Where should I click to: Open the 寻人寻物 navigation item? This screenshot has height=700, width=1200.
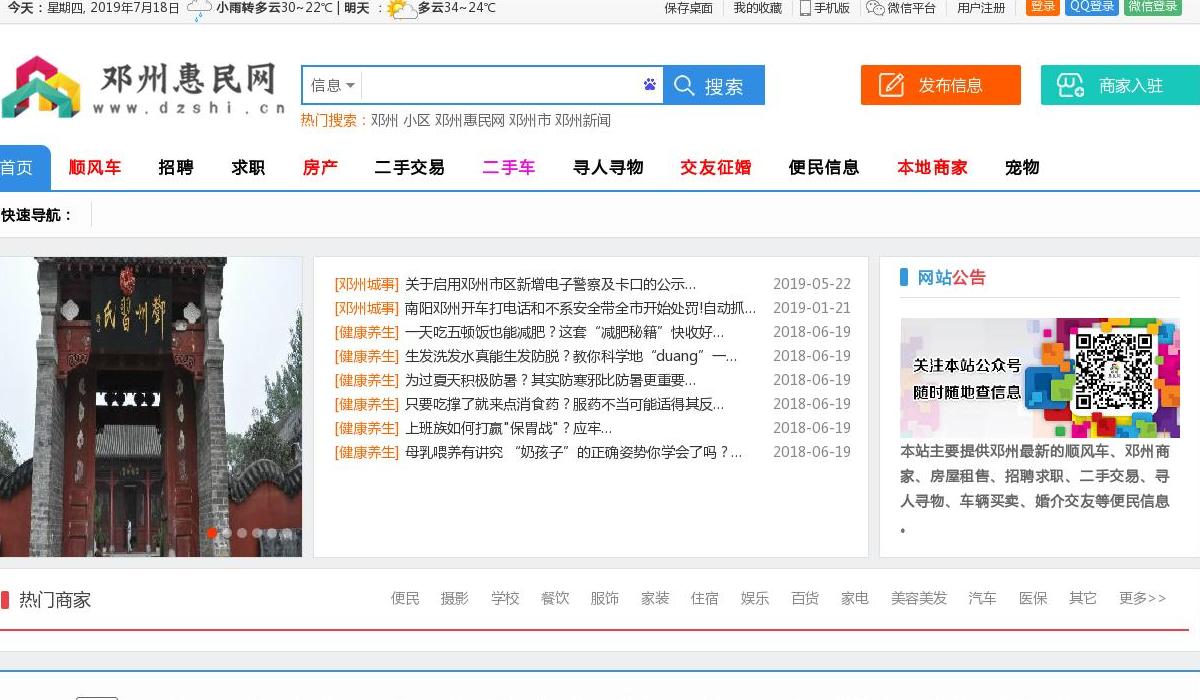[x=608, y=167]
